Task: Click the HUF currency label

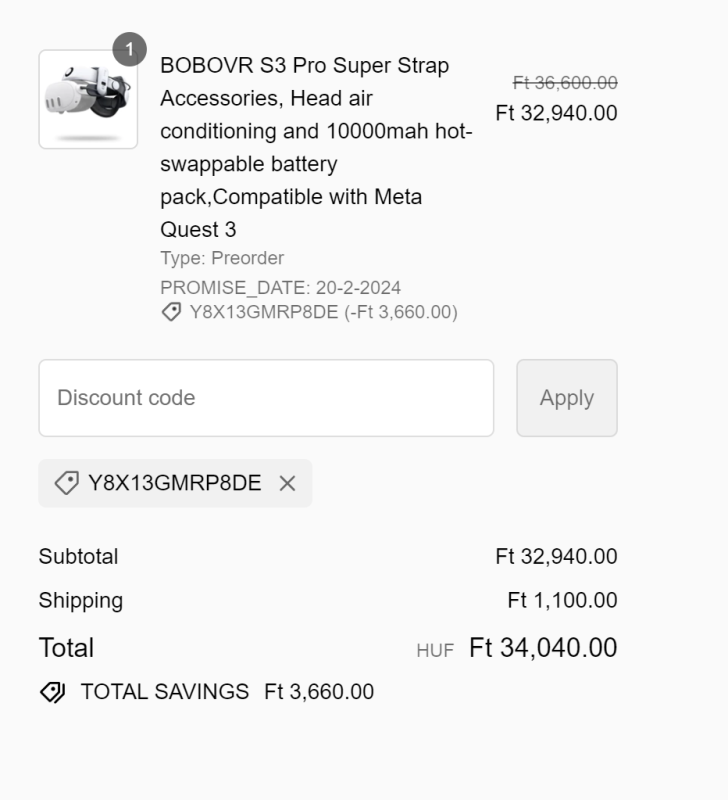Action: click(435, 651)
